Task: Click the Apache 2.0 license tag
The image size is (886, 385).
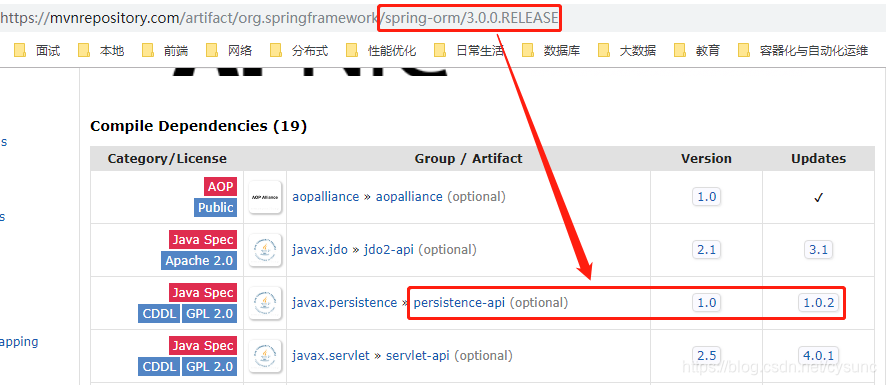Action: 199,261
